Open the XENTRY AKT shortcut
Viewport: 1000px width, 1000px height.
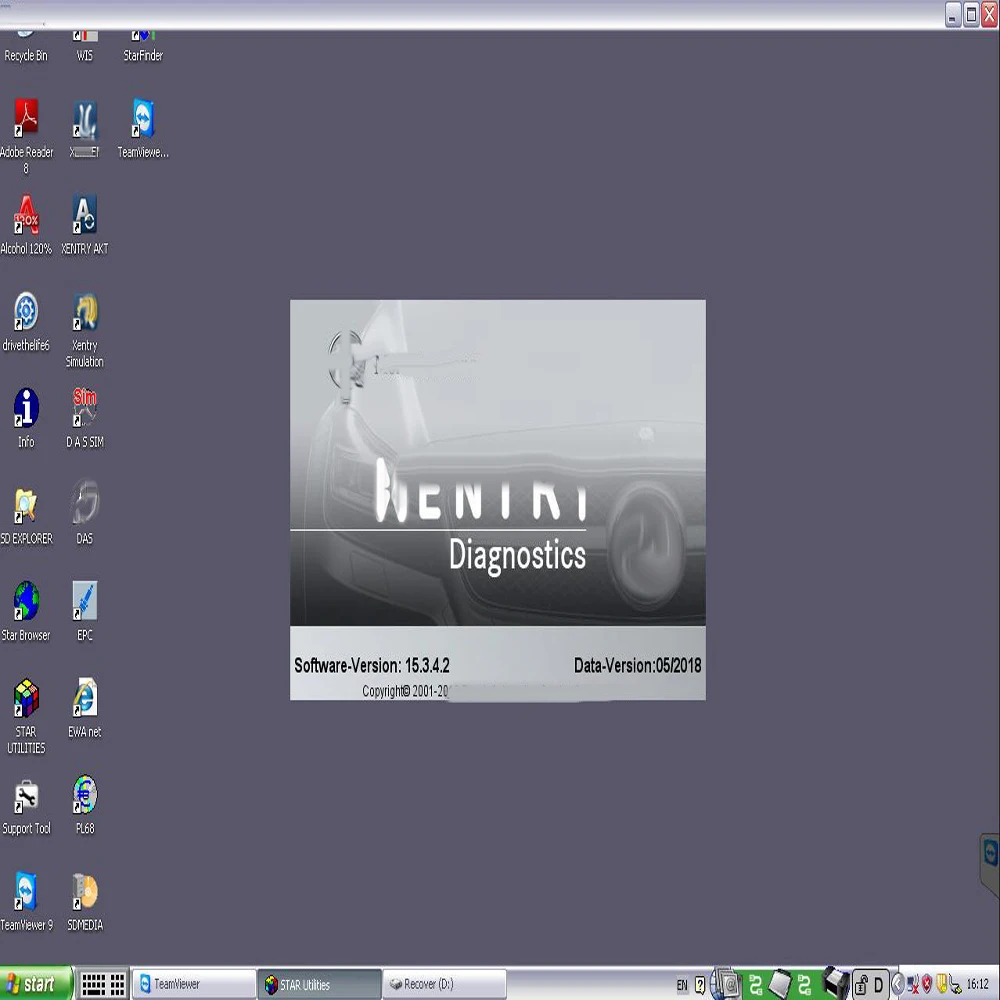[x=84, y=225]
